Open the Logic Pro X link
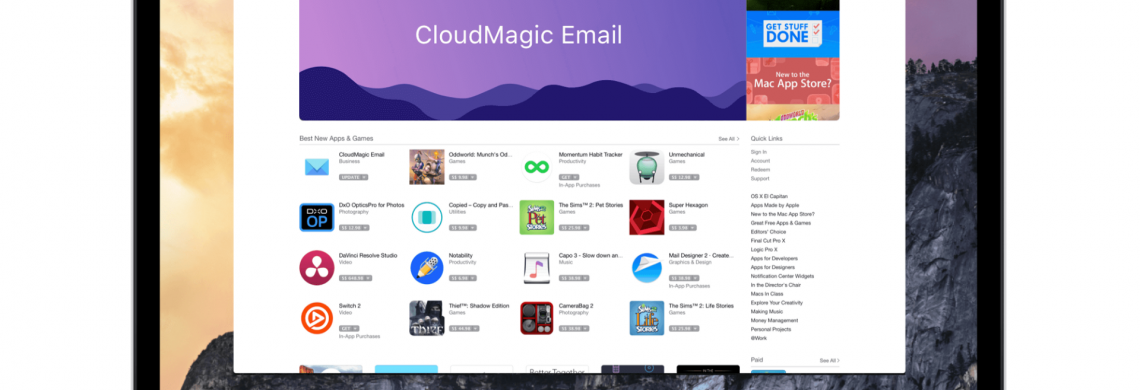 pos(764,250)
